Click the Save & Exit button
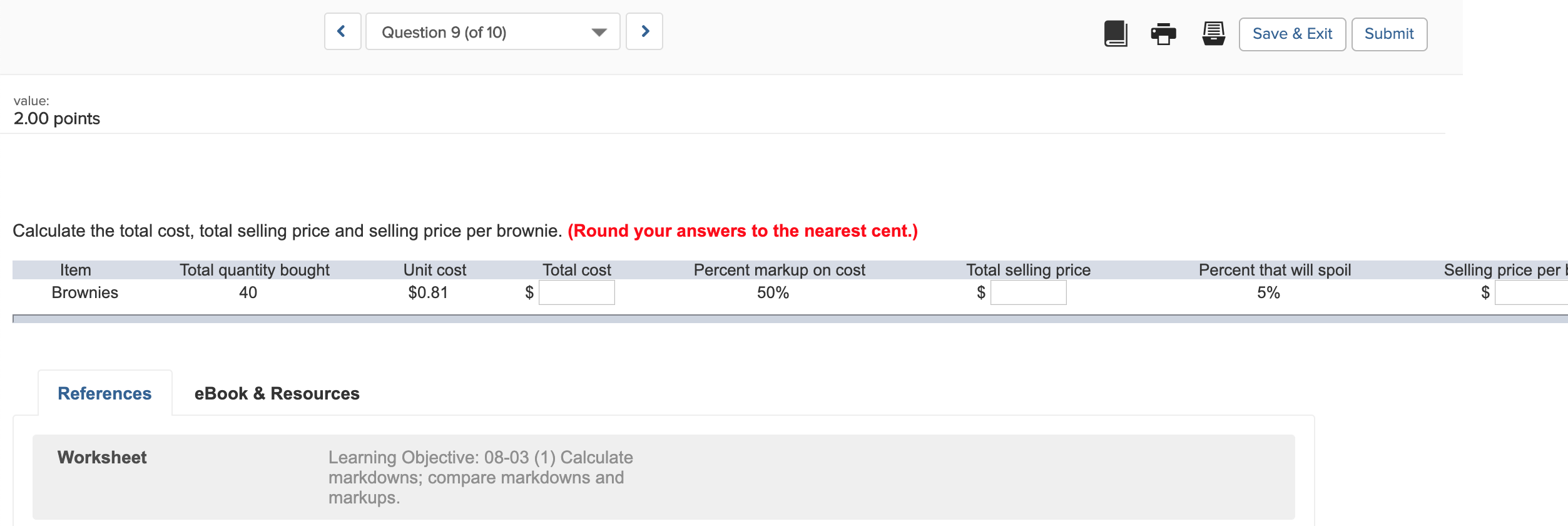1568x526 pixels. tap(1291, 34)
